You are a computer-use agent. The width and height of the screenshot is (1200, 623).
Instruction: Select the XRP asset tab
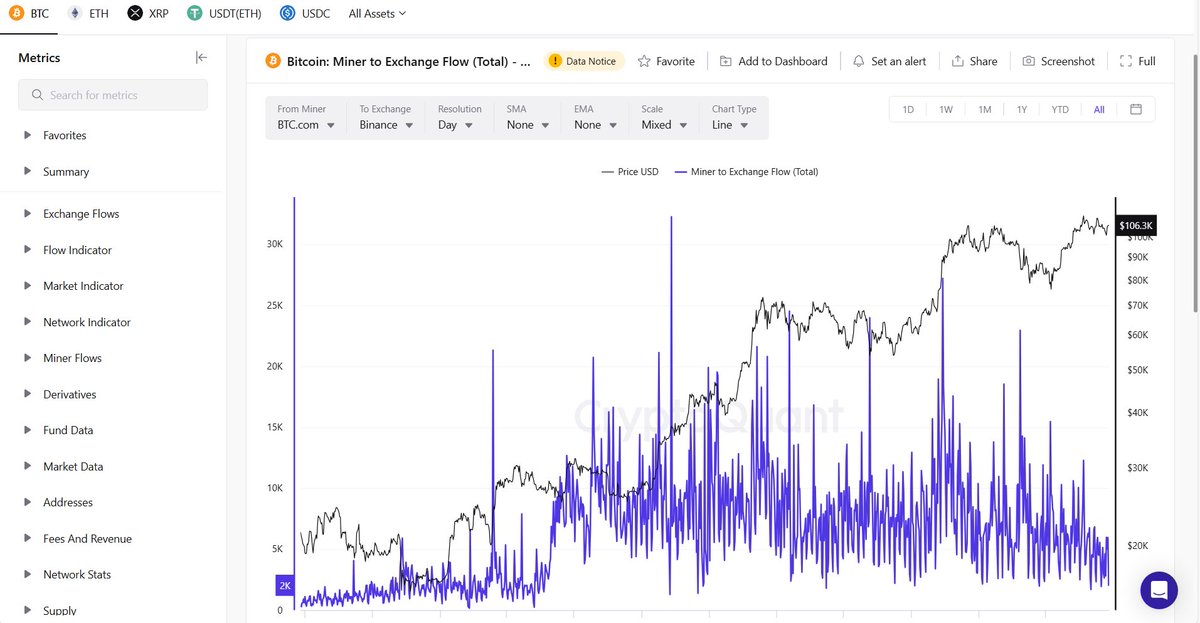click(x=149, y=14)
